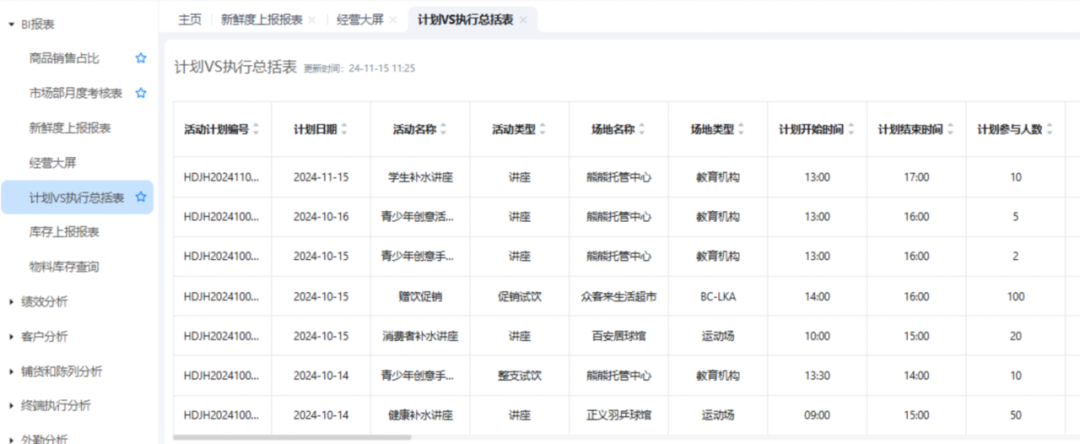Open 商品销售占比 report in sidebar
The image size is (1080, 444).
(x=64, y=59)
